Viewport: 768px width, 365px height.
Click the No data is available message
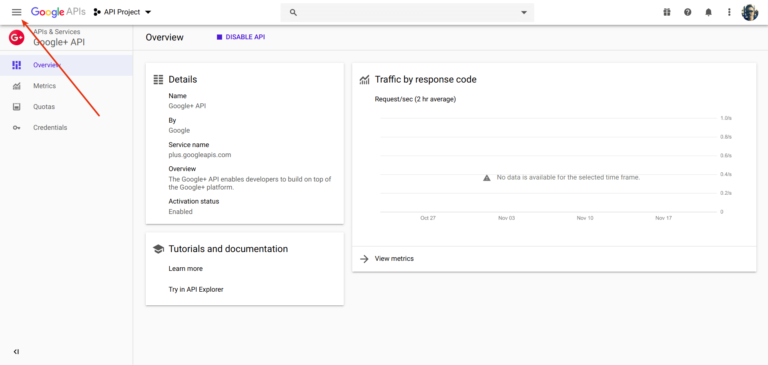pos(568,177)
